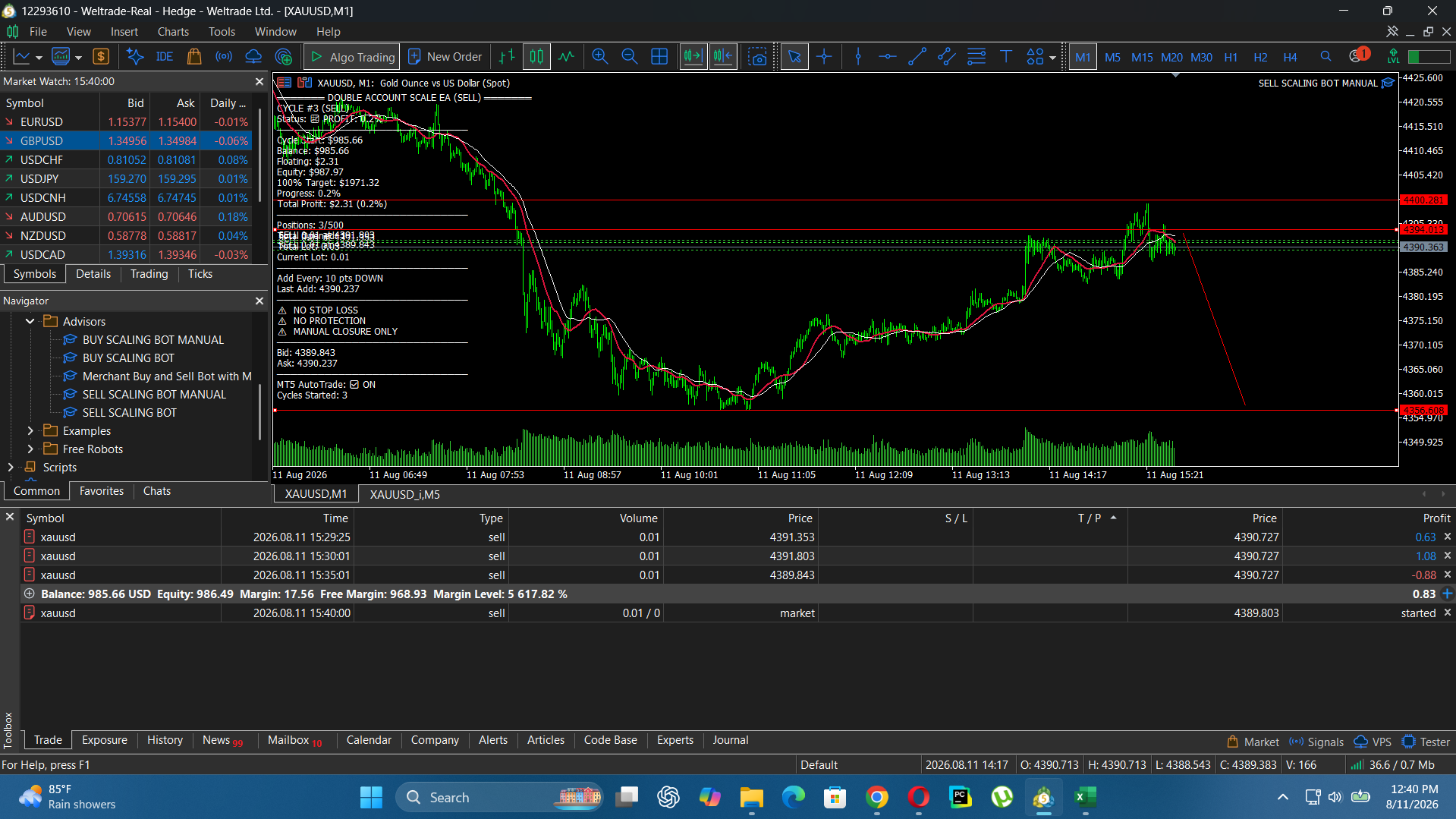The width and height of the screenshot is (1456, 819).
Task: Select the crosshair tool
Action: 824,57
